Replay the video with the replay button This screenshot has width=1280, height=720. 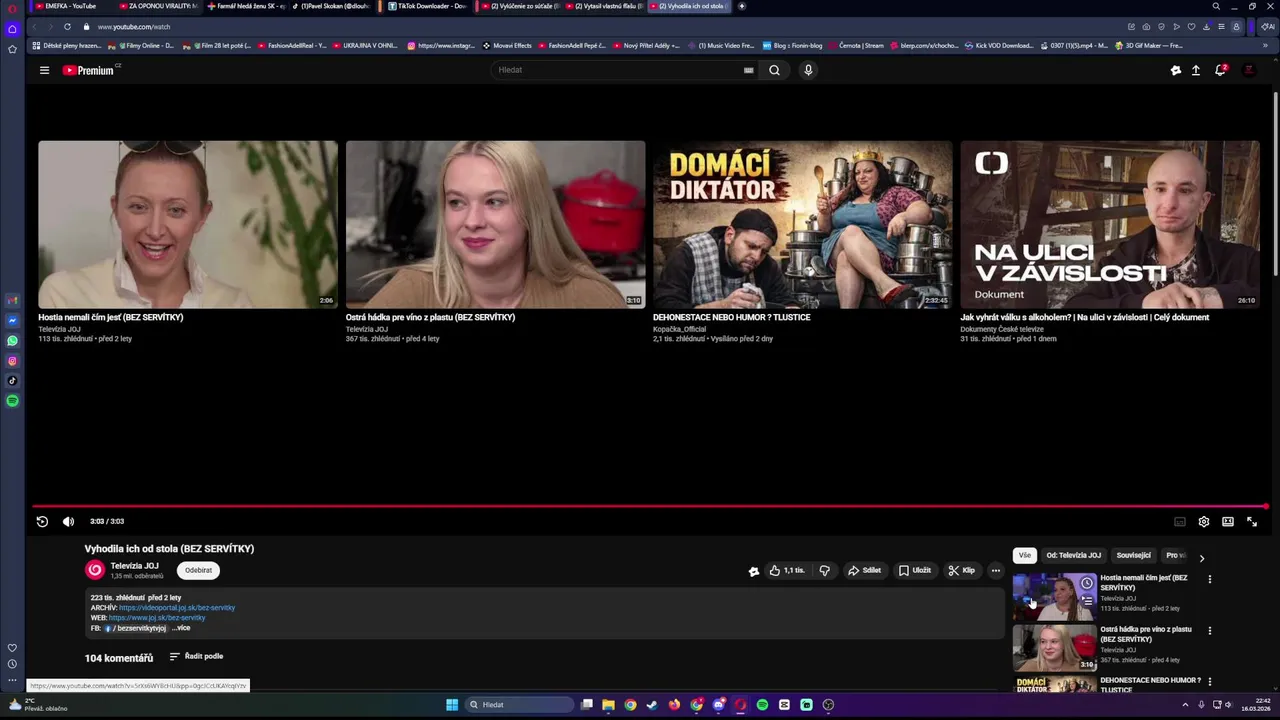coord(42,521)
